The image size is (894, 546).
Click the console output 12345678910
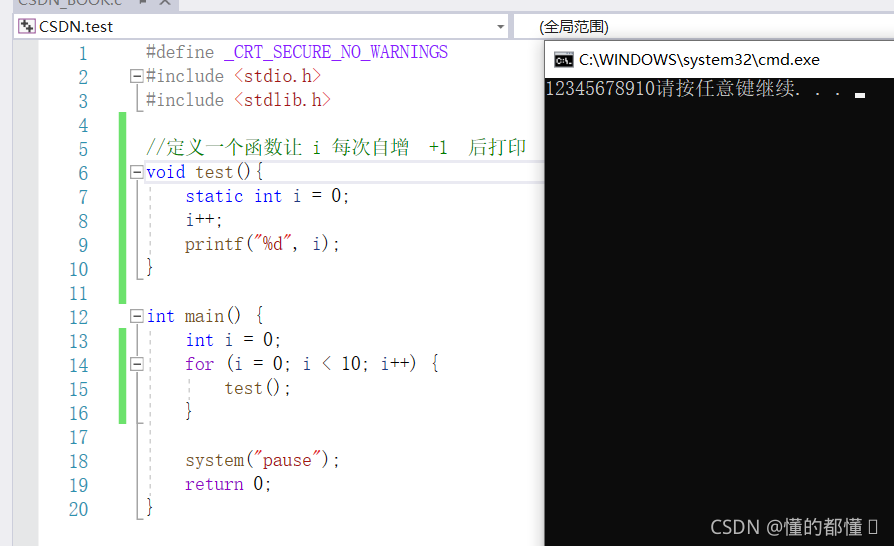[x=600, y=89]
